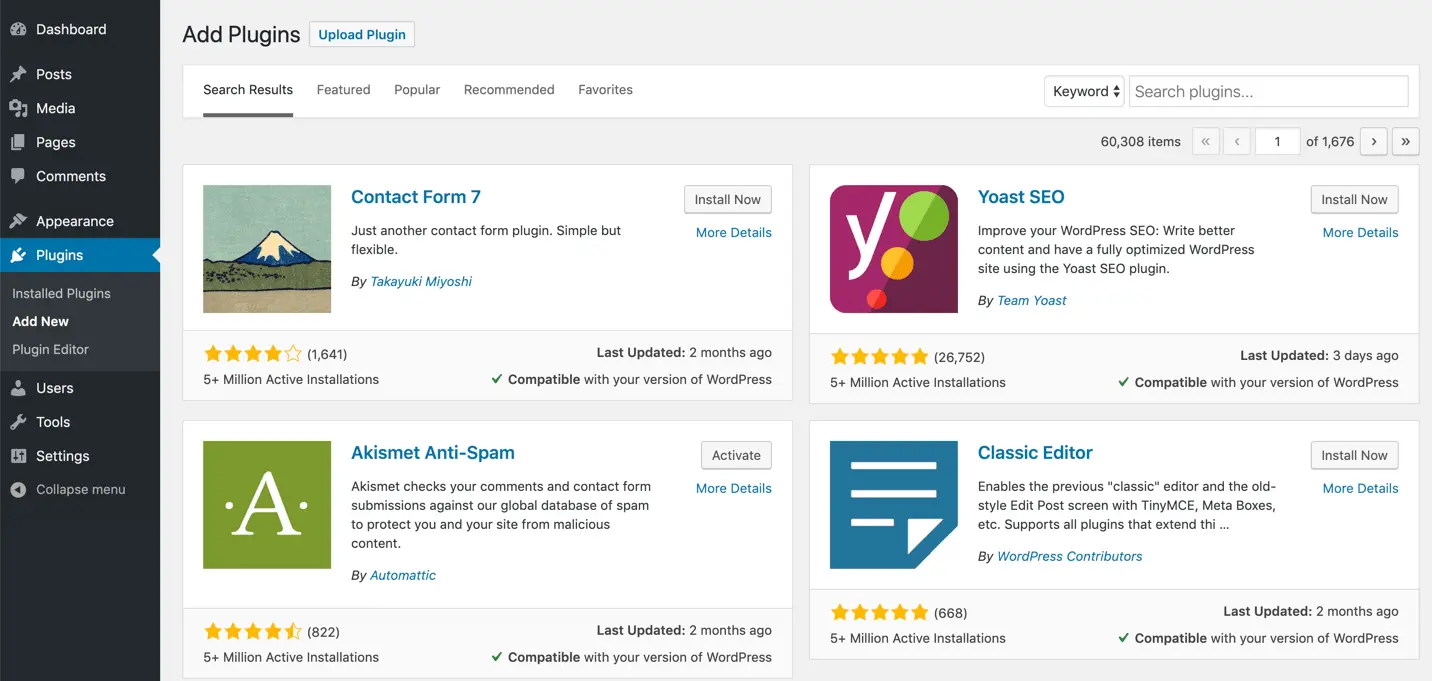Switch to the Featured tab
This screenshot has height=681, width=1432.
pos(343,90)
